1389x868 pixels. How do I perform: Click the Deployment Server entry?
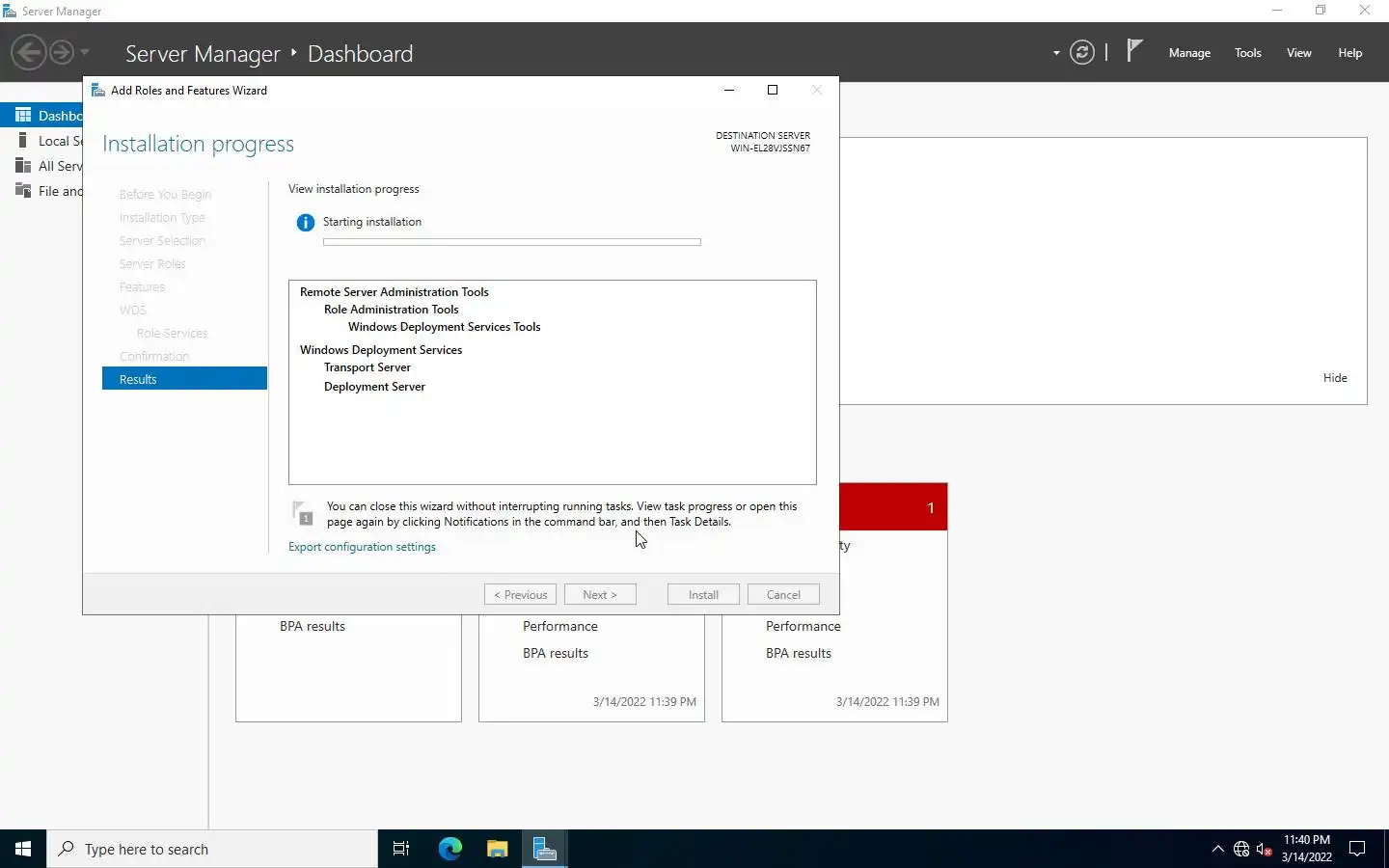click(374, 387)
